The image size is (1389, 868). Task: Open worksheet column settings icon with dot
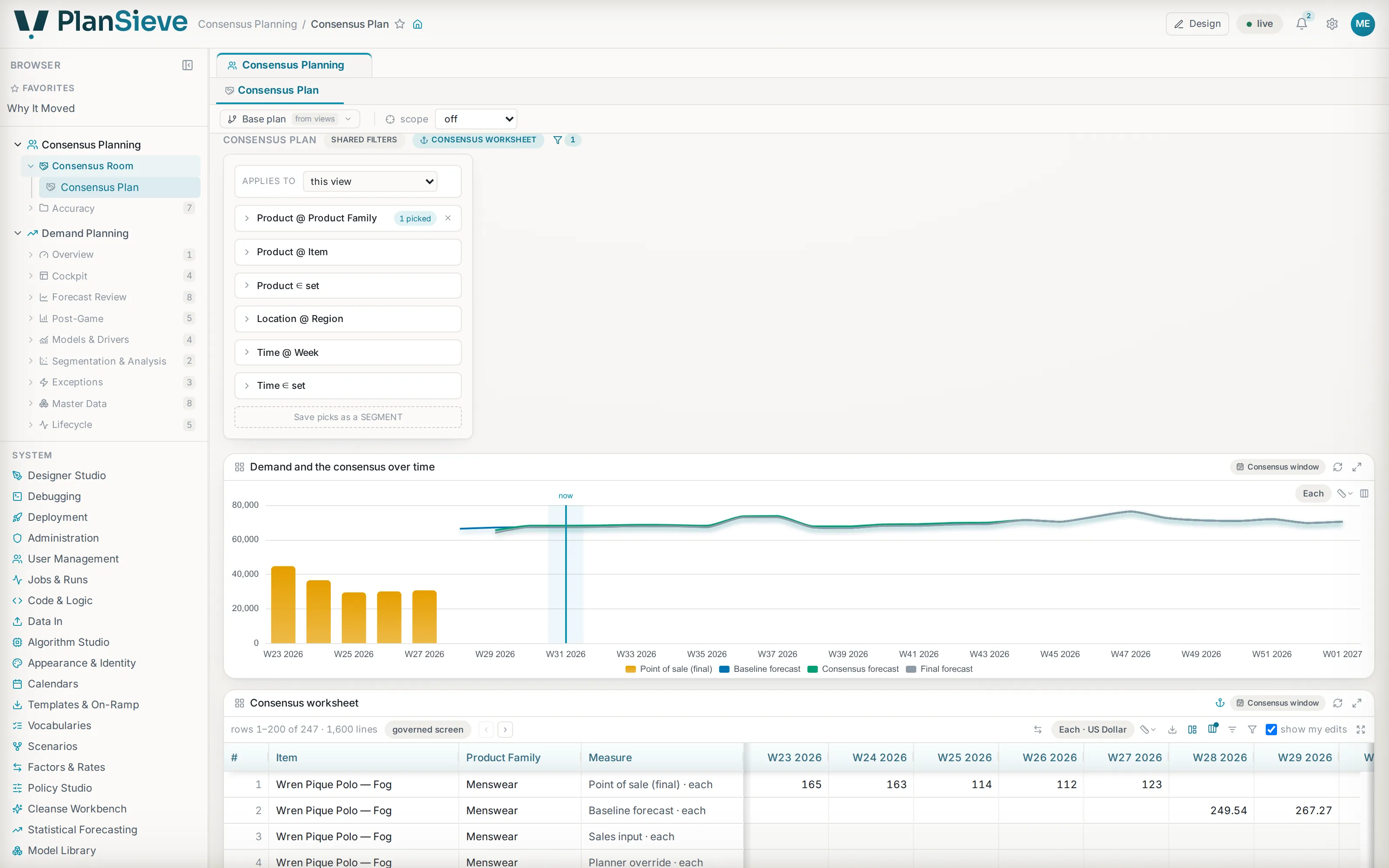[x=1213, y=729]
